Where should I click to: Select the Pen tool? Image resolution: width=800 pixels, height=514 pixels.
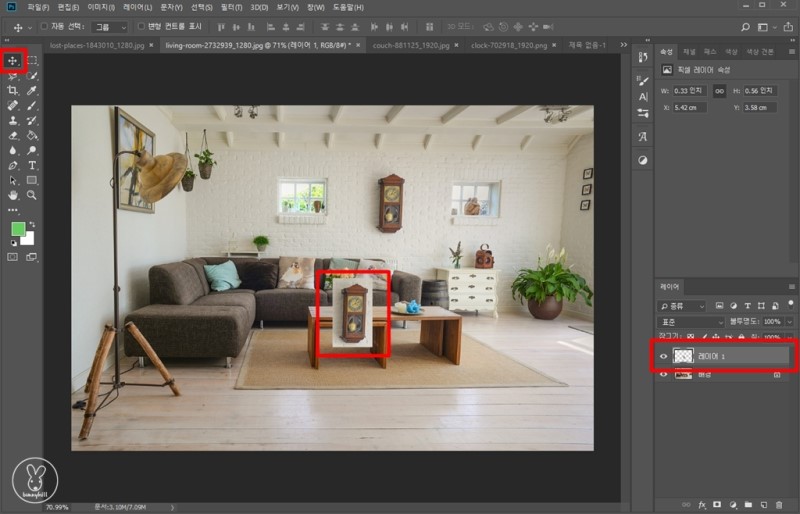click(x=14, y=165)
